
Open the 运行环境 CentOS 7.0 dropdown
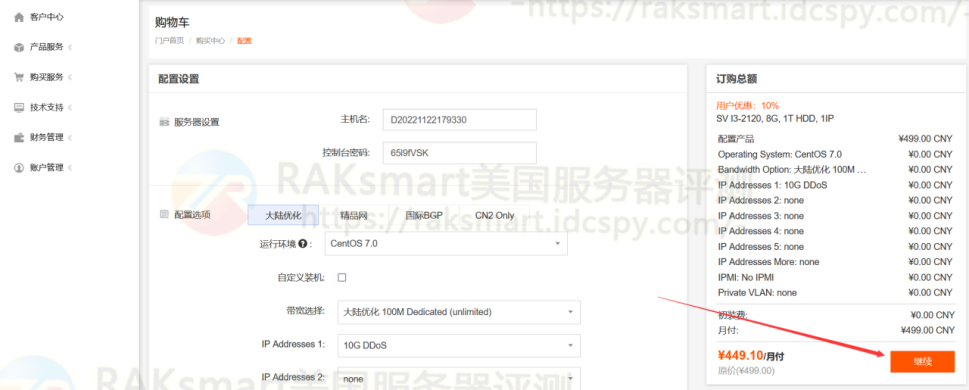pyautogui.click(x=446, y=244)
